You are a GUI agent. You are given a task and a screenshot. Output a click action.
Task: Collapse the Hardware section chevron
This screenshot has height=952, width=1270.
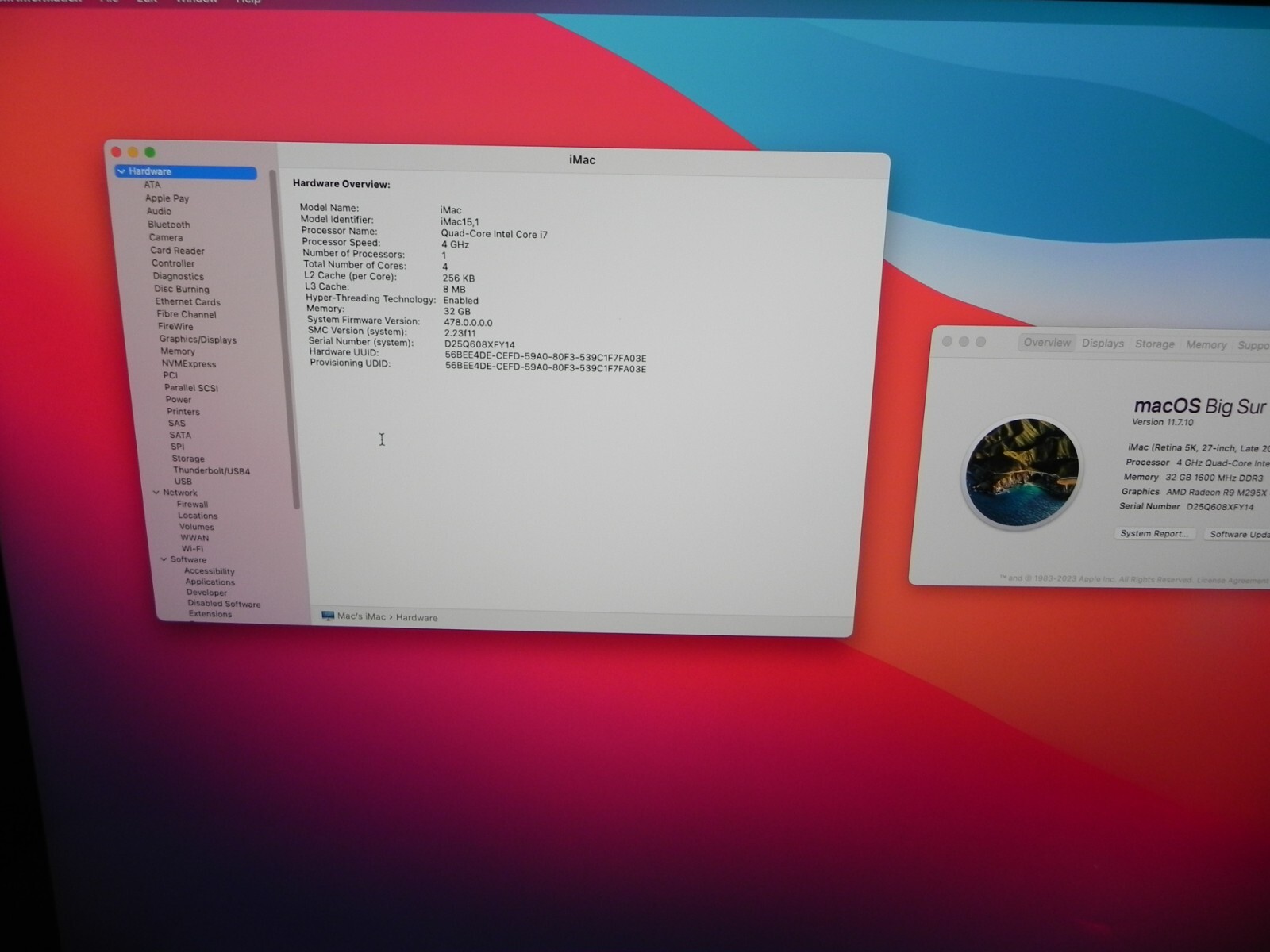121,171
